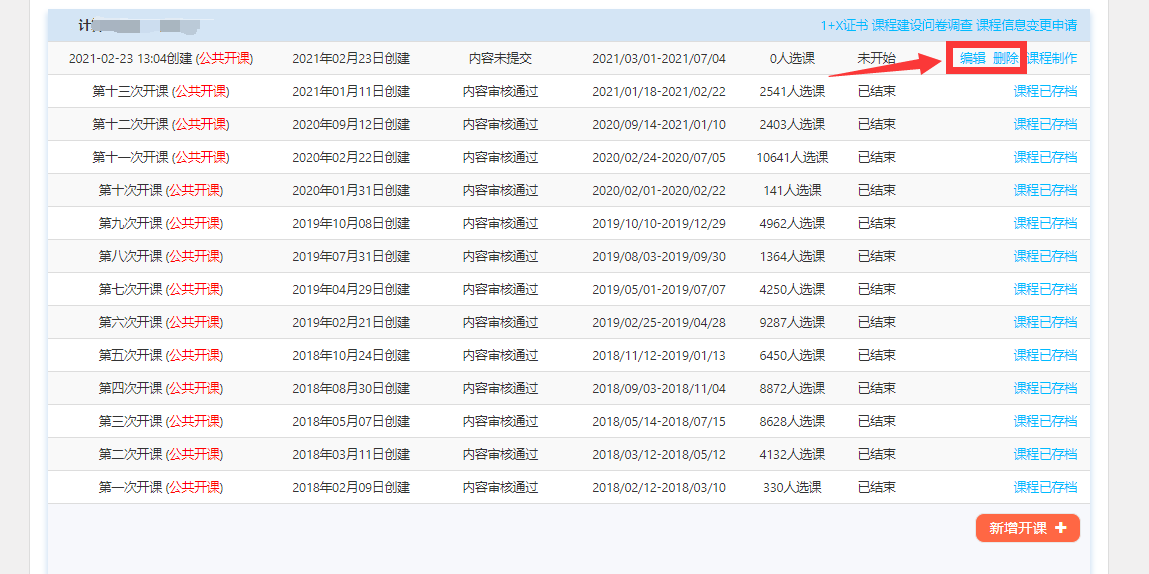Open 课程已存档 for 第十二次开课

(x=1046, y=125)
